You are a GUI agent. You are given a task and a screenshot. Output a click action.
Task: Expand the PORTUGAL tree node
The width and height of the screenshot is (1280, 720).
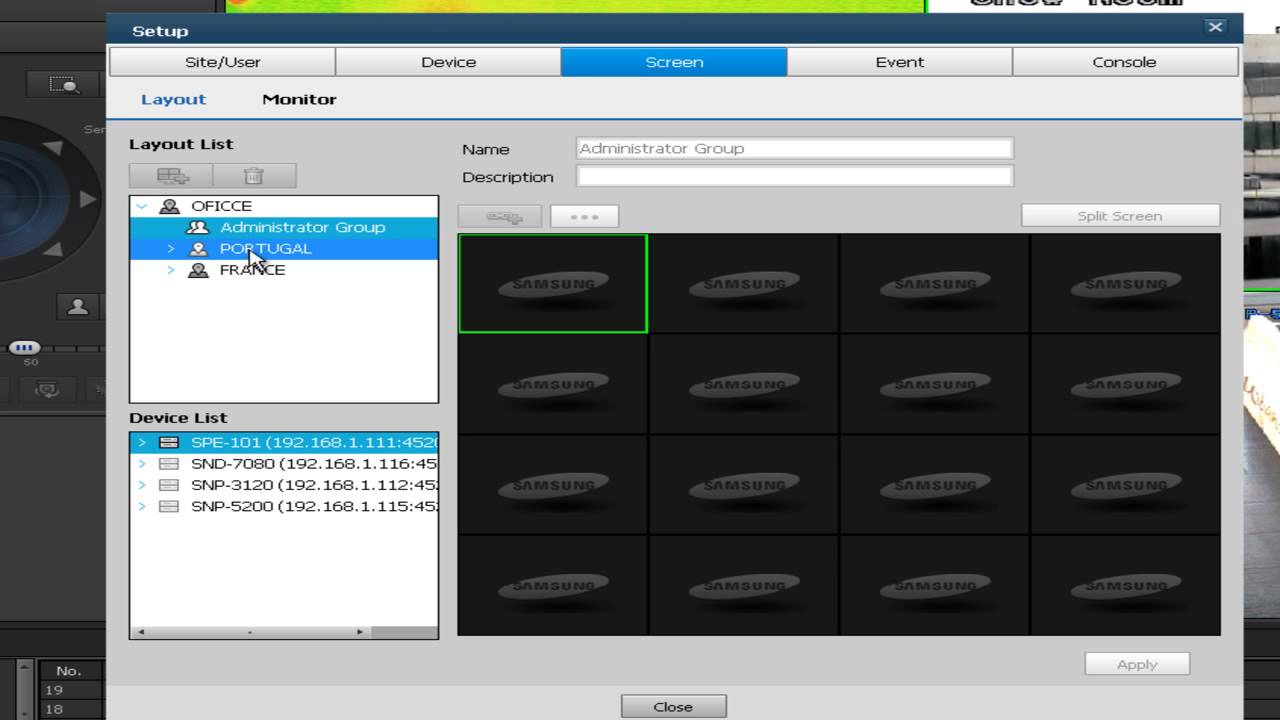(171, 249)
